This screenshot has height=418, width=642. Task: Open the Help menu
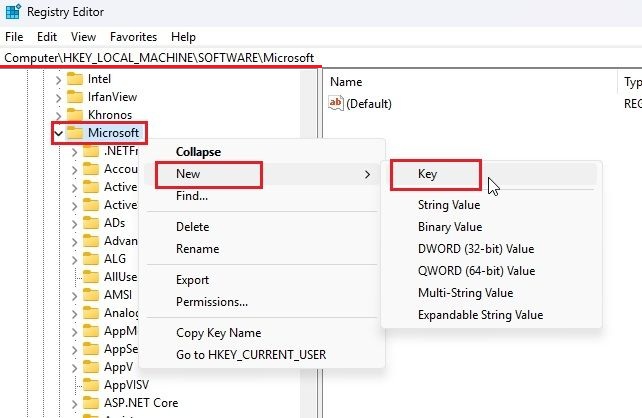(183, 37)
